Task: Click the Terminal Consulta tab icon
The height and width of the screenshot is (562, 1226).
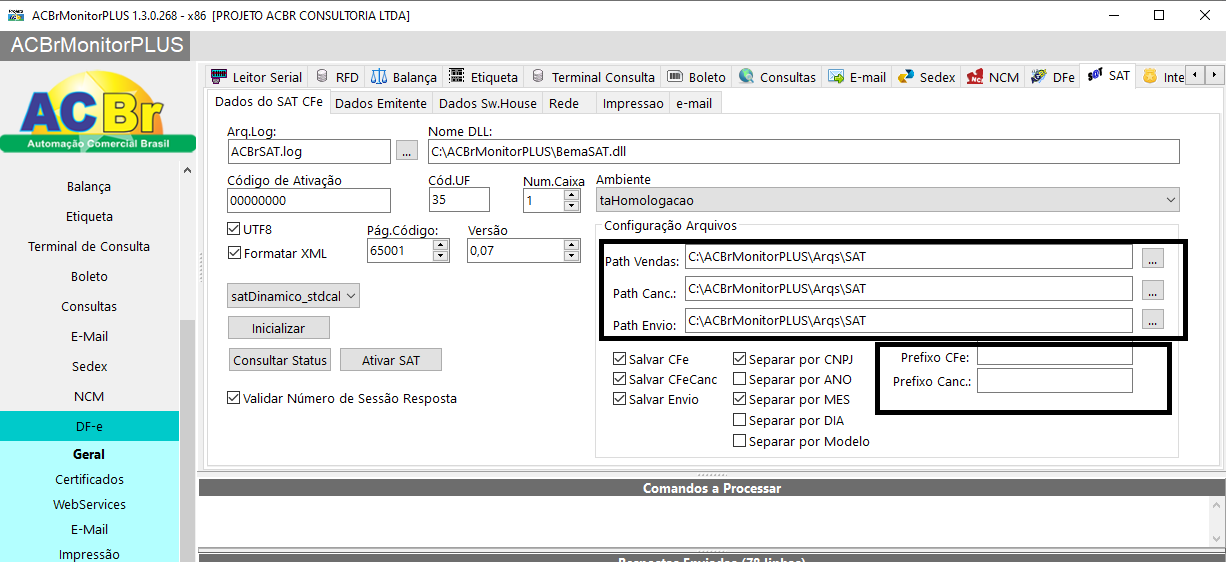Action: pos(538,76)
